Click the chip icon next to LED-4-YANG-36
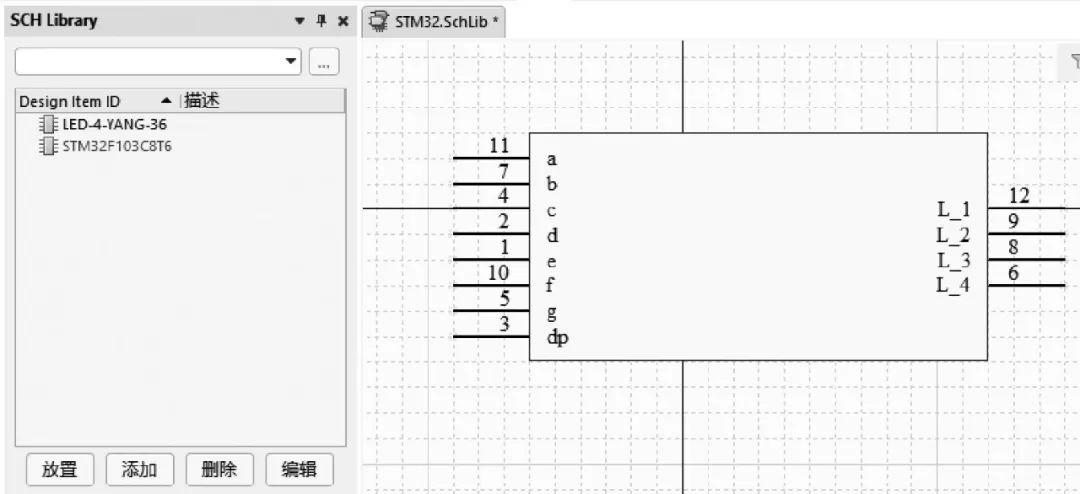Viewport: 1080px width, 494px height. (46, 125)
